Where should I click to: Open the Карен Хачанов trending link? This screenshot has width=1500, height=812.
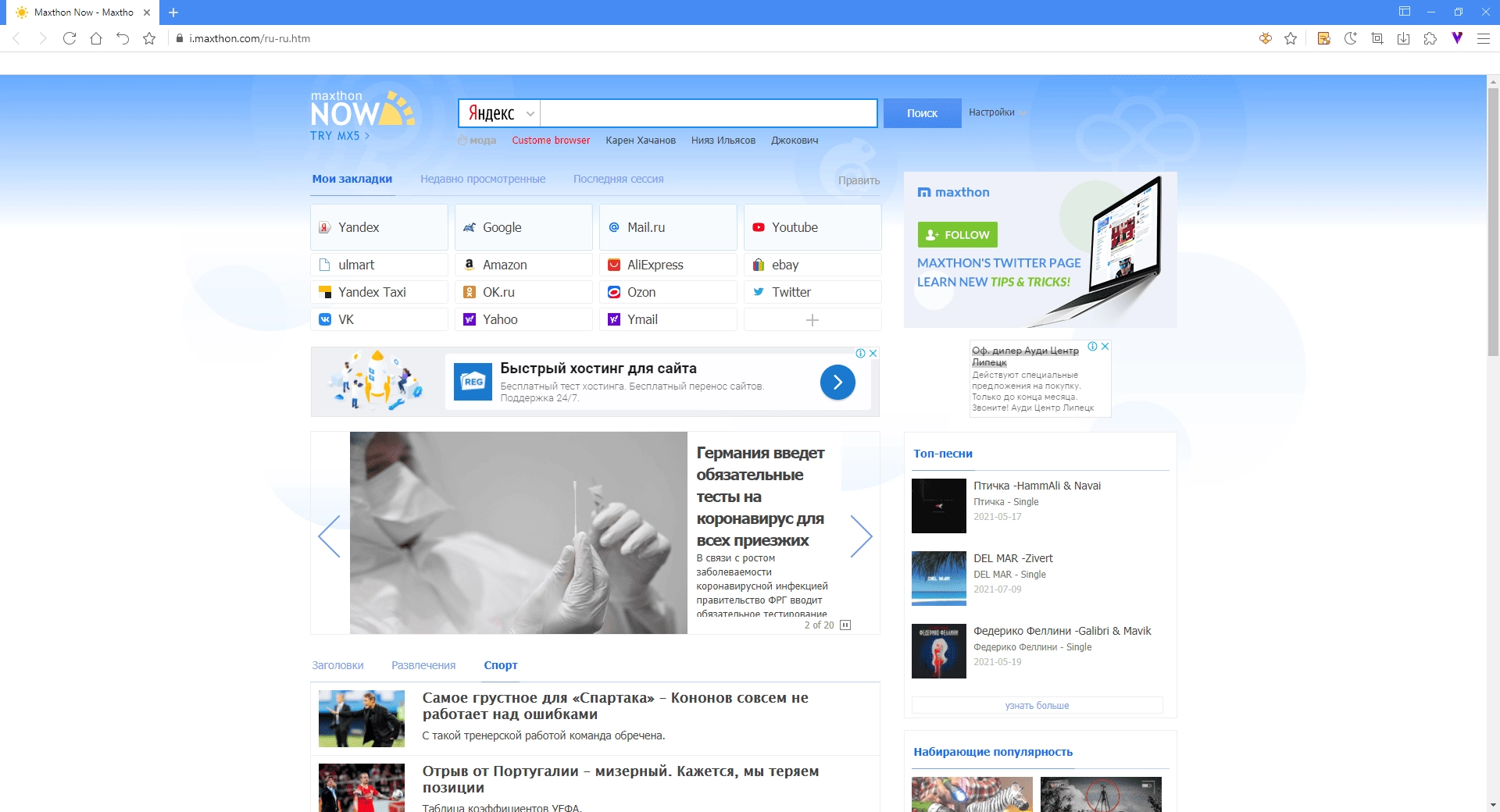coord(641,141)
